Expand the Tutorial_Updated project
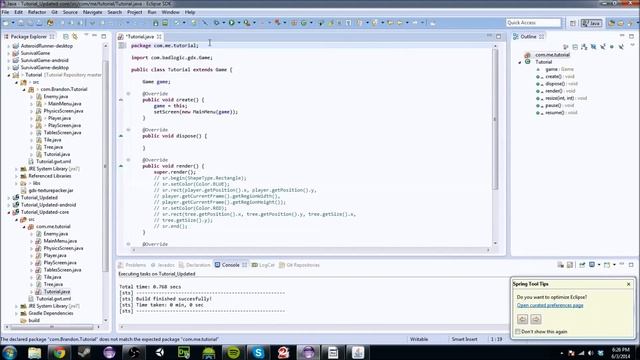Viewport: 640px width, 360px height. (x=9, y=198)
